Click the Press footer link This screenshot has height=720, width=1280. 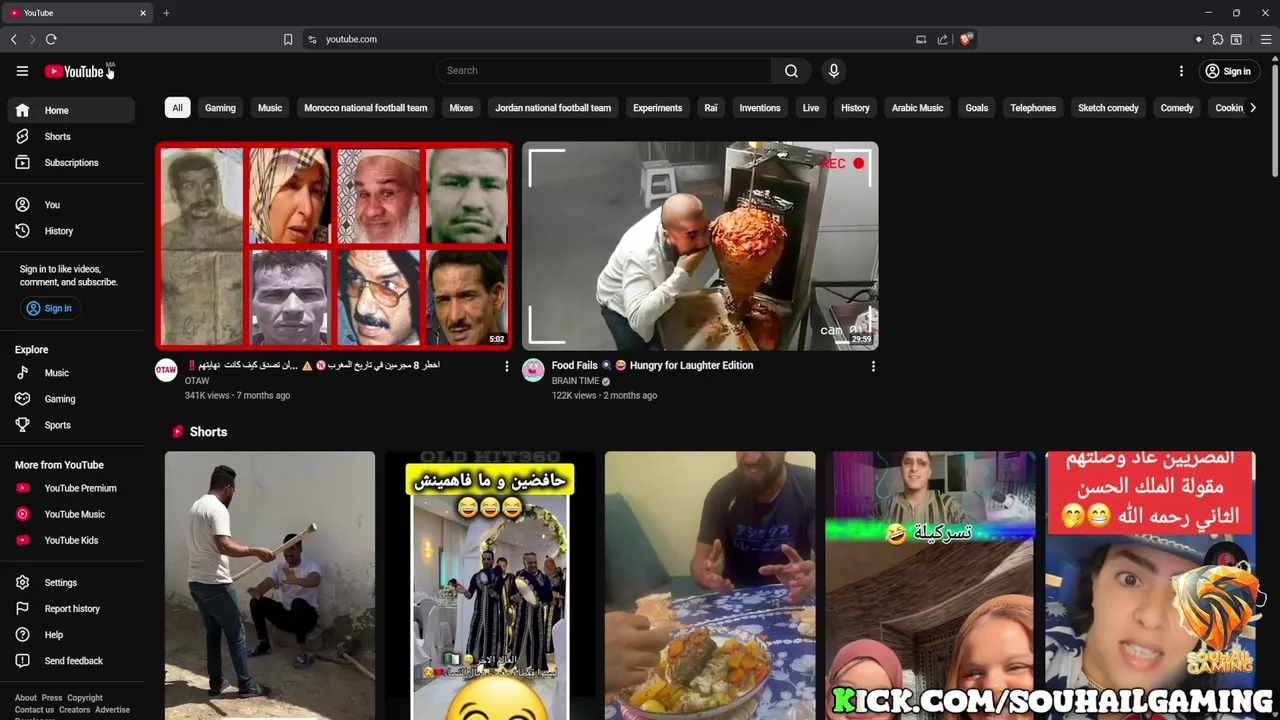52,698
